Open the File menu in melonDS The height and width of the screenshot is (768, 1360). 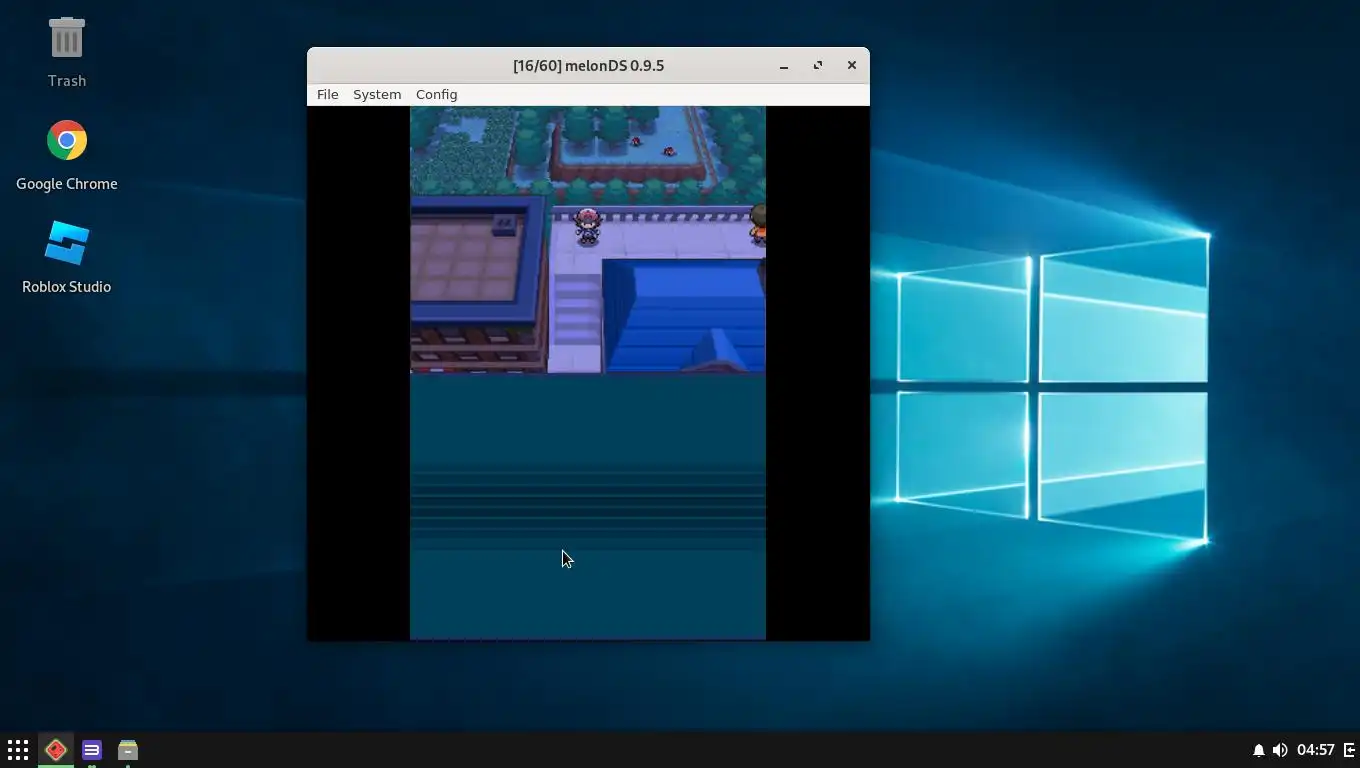(327, 94)
